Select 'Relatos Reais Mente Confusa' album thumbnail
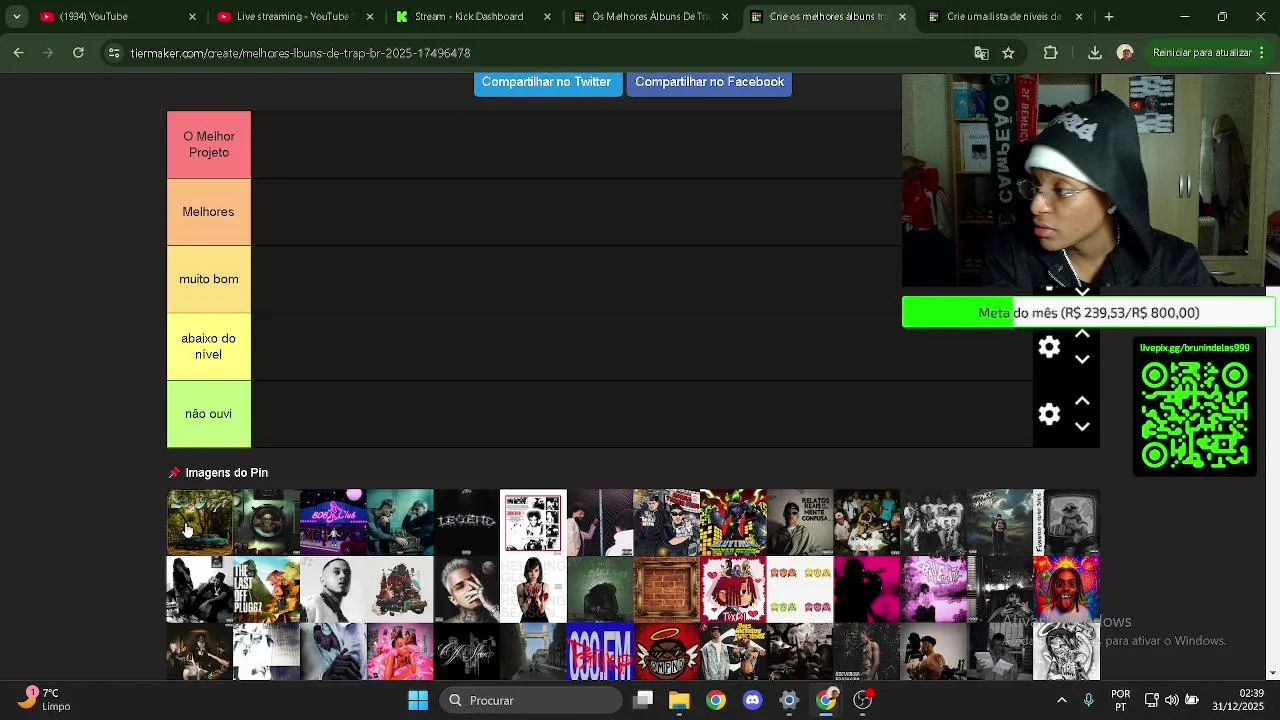 tap(800, 522)
